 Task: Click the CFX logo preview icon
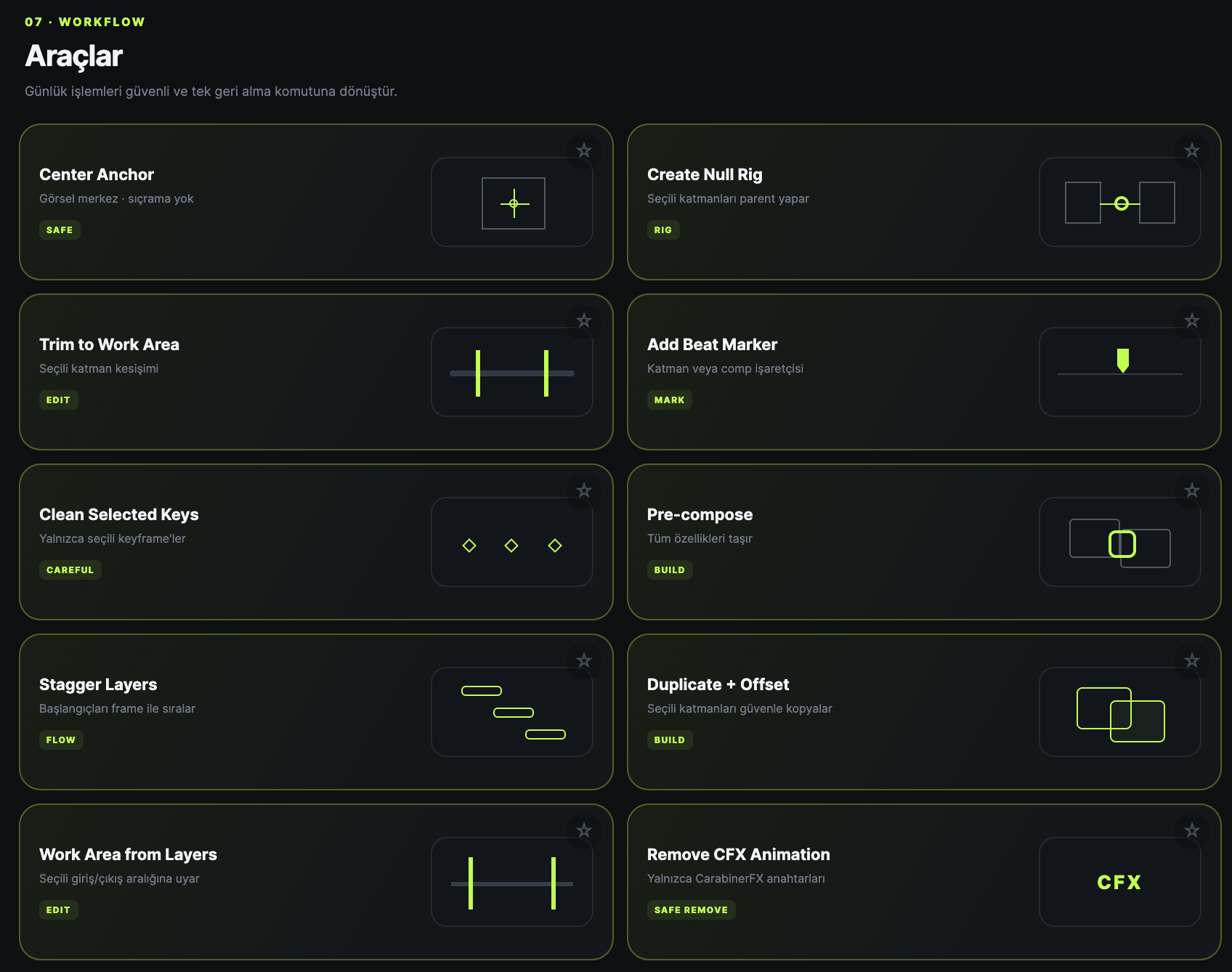(1120, 882)
